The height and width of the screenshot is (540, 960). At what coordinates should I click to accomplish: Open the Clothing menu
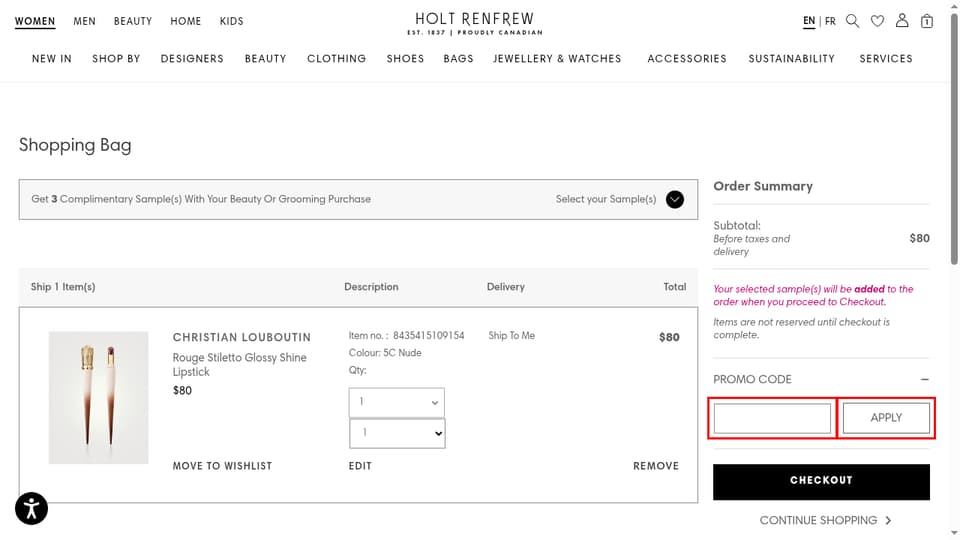(x=337, y=59)
